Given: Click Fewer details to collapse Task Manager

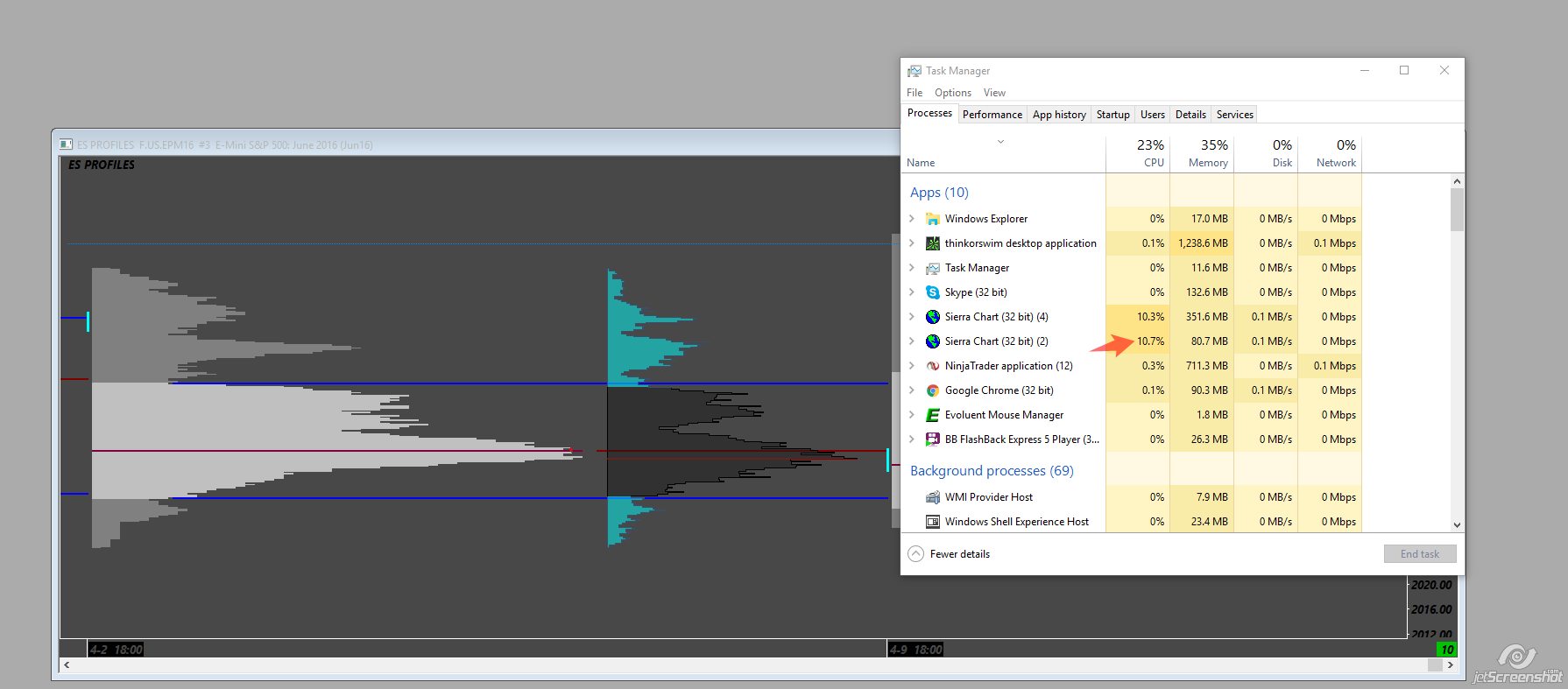Looking at the screenshot, I should [950, 554].
